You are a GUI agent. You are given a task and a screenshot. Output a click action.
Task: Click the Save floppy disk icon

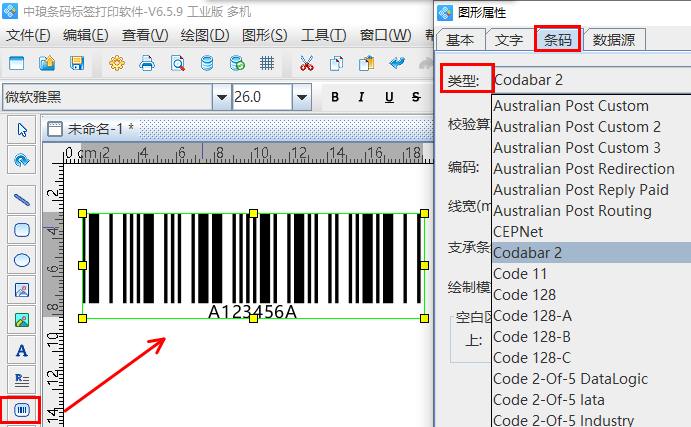(x=77, y=63)
